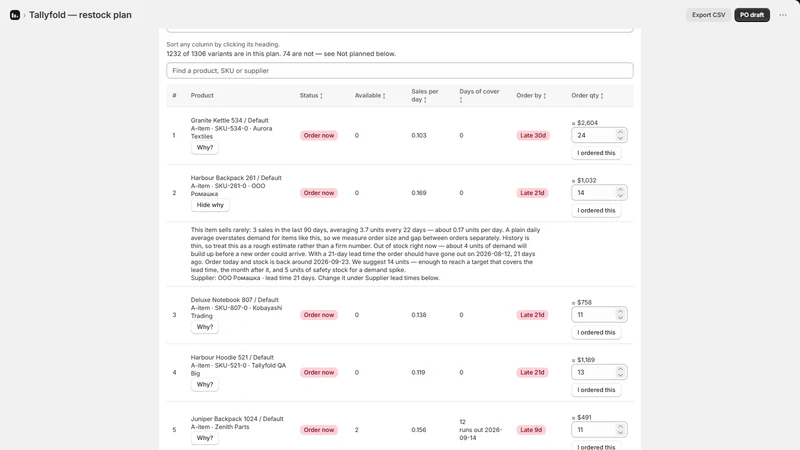Mark Juniper Backpack 1024 as I ordered this
This screenshot has width=800, height=450.
pyautogui.click(x=596, y=447)
